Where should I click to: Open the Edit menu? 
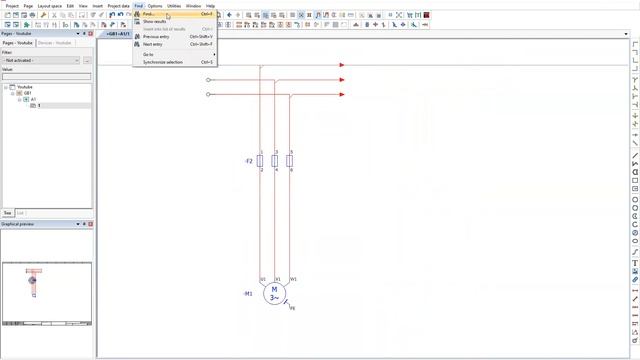coord(70,6)
